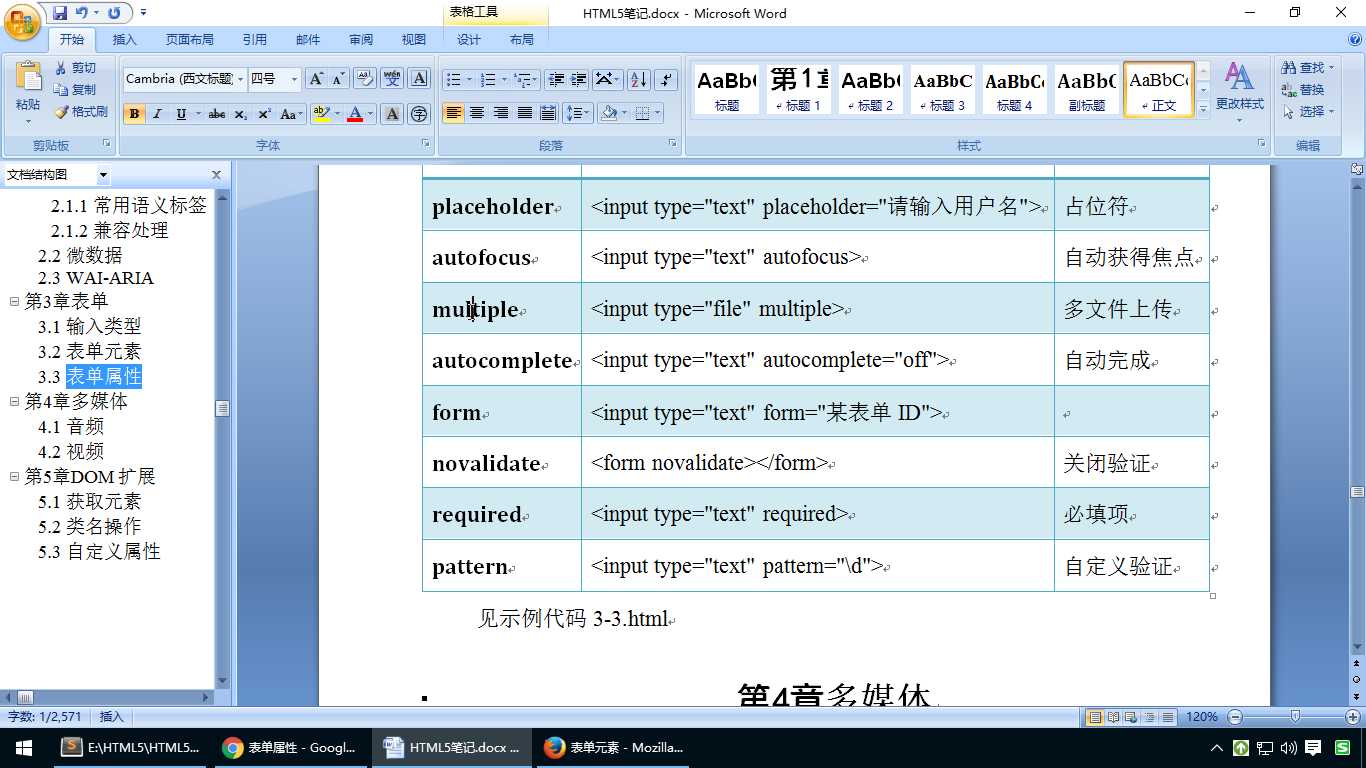Right-align the paragraph
The height and width of the screenshot is (768, 1366).
point(501,113)
